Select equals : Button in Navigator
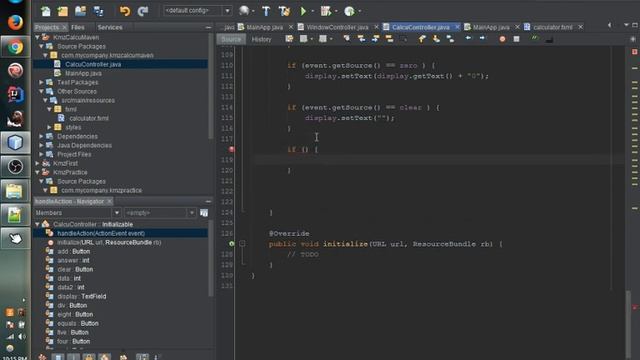 pyautogui.click(x=78, y=323)
